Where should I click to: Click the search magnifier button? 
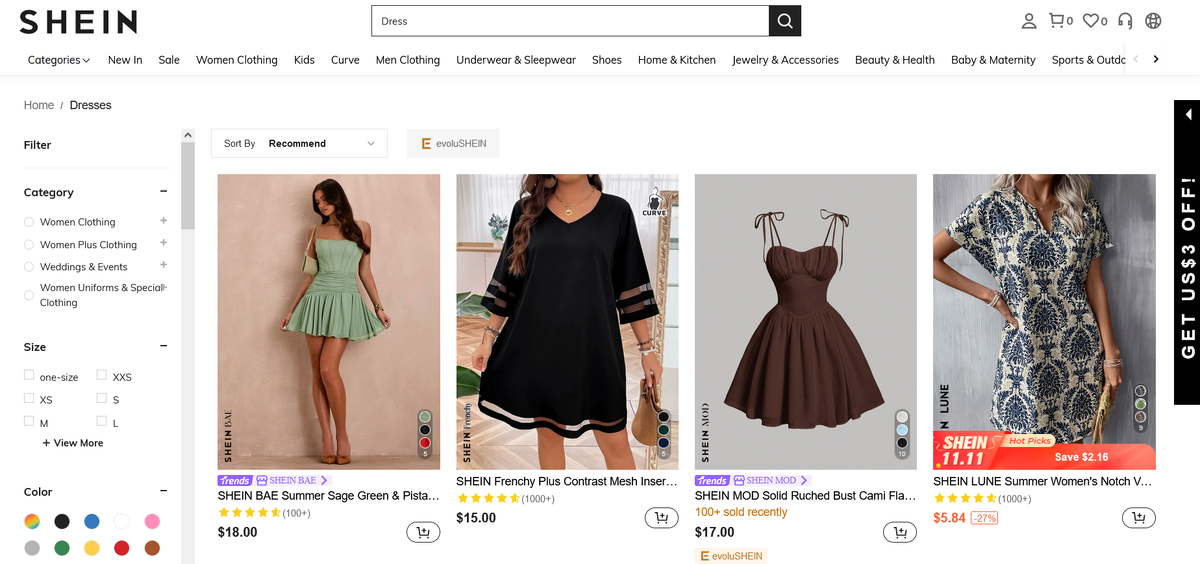coord(785,21)
